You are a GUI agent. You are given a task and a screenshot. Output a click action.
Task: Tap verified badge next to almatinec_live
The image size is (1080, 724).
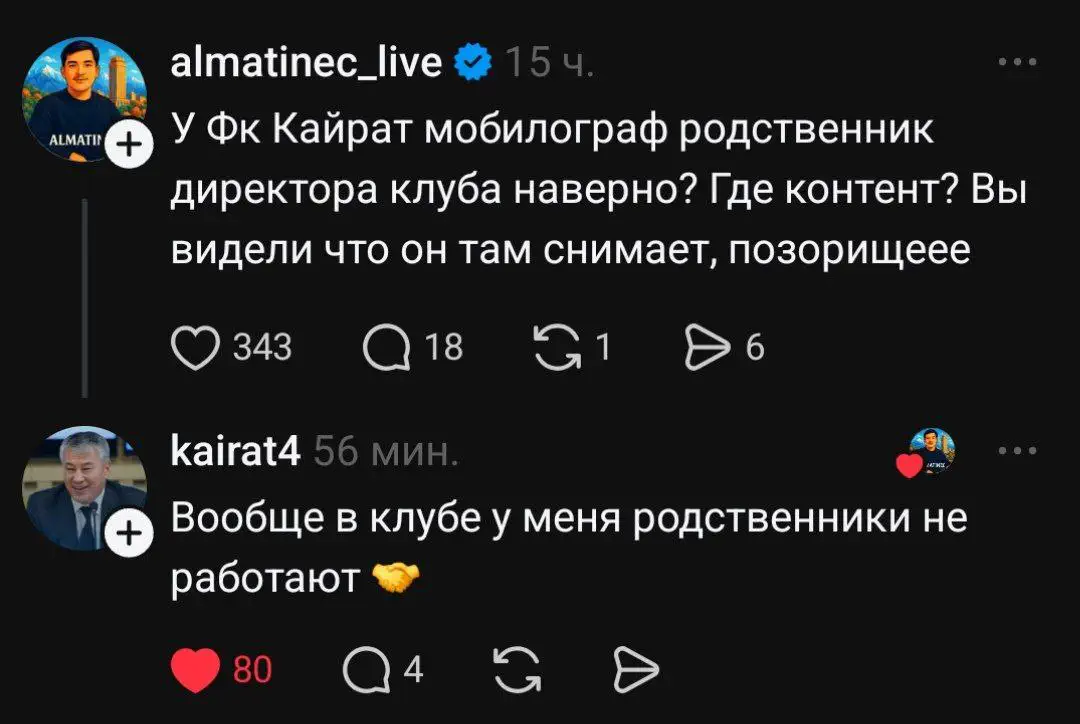[473, 63]
